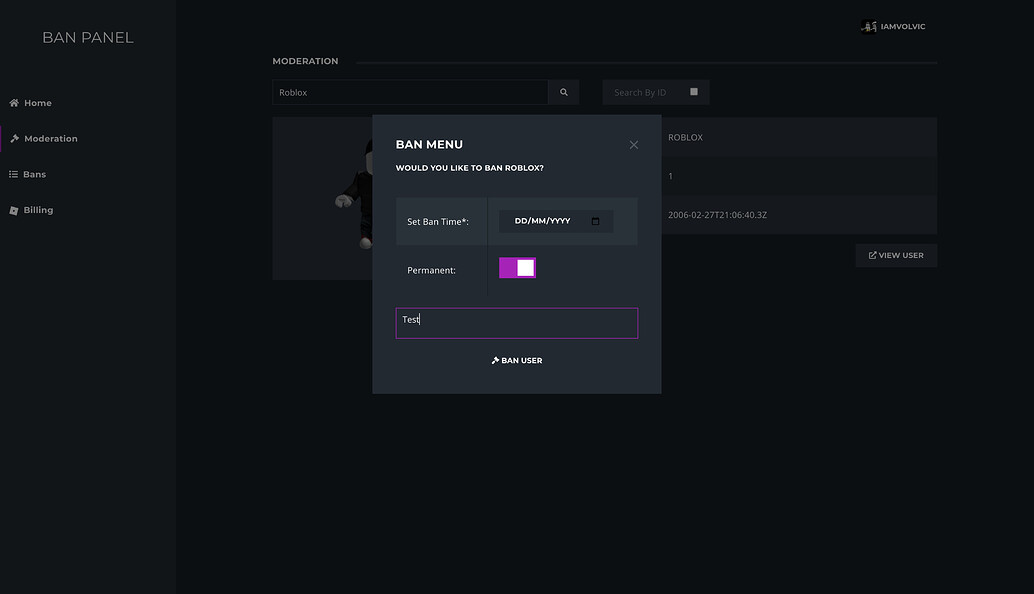This screenshot has height=594, width=1034.
Task: Click the search magnifier icon
Action: (x=562, y=91)
